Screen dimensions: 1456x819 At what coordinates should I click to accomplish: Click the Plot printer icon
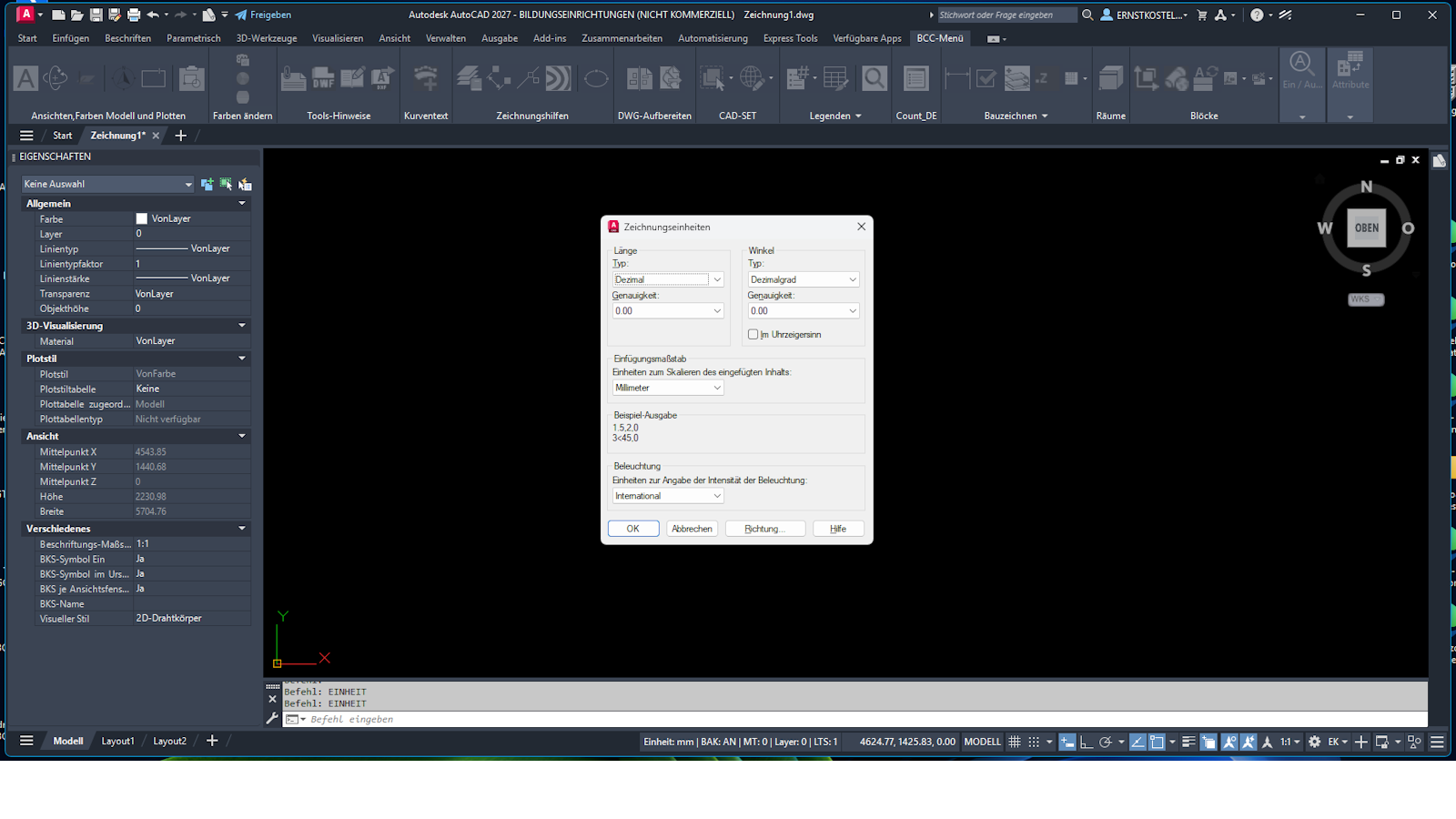click(x=134, y=15)
